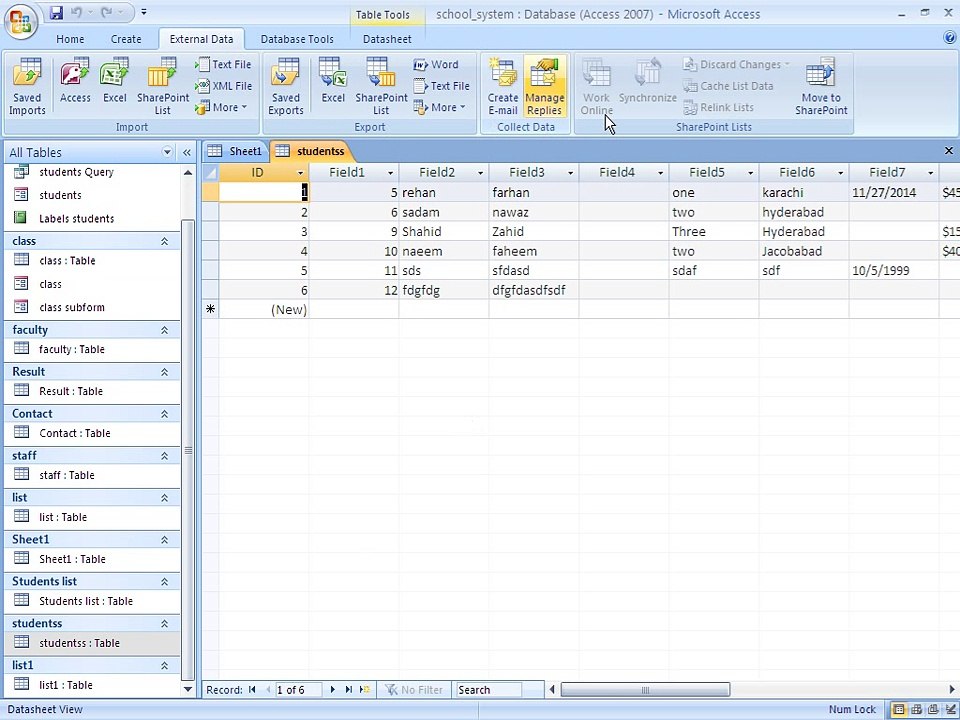Jump to last record
The height and width of the screenshot is (720, 960).
coord(348,689)
